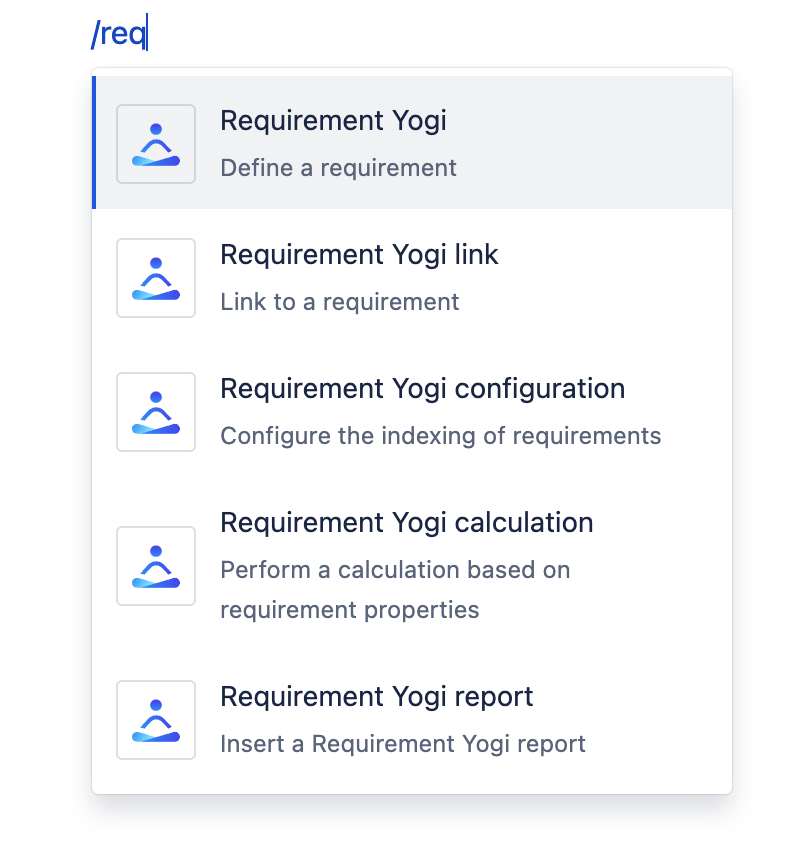The width and height of the screenshot is (794, 864).
Task: Click the 'Link to a requirement' description
Action: click(x=339, y=302)
